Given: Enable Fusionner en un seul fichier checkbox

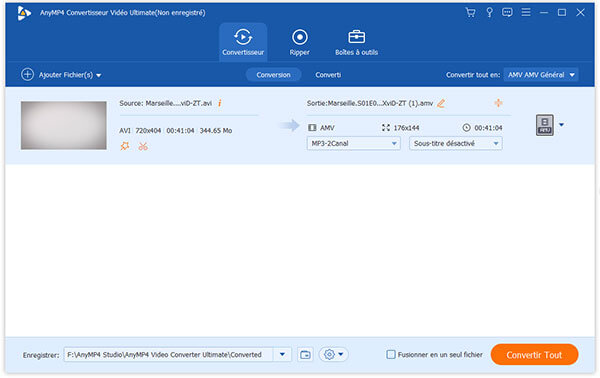Looking at the screenshot, I should 390,354.
